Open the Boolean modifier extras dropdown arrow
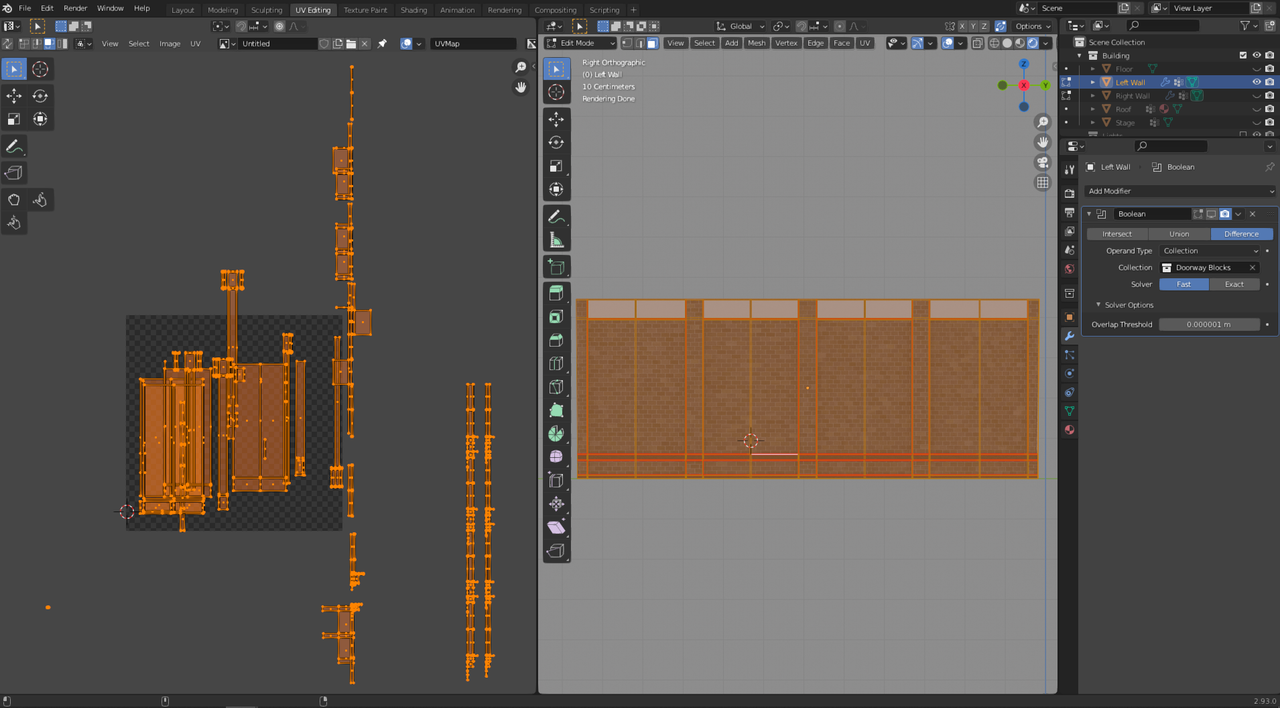 (1238, 214)
